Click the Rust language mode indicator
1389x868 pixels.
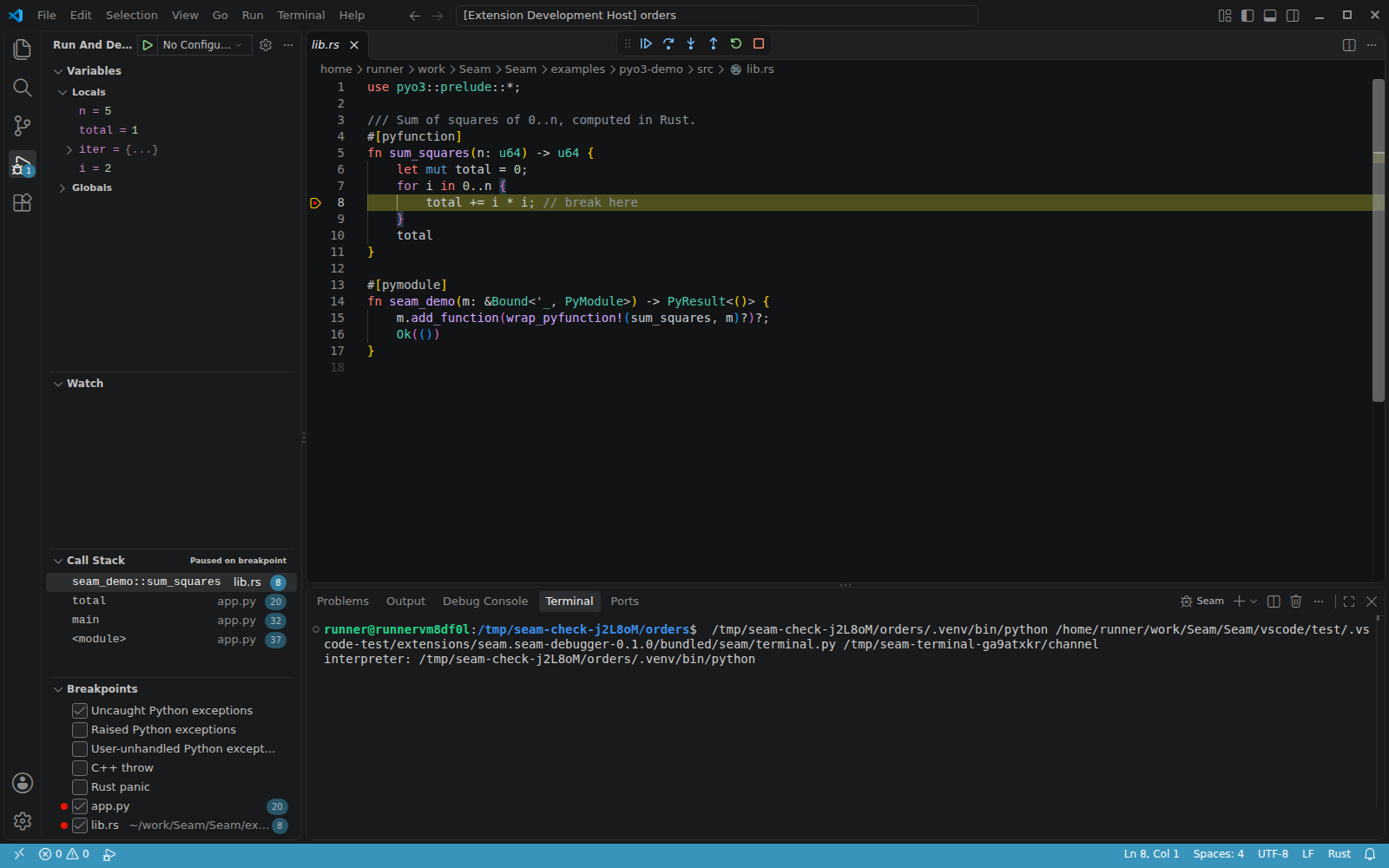(x=1339, y=854)
